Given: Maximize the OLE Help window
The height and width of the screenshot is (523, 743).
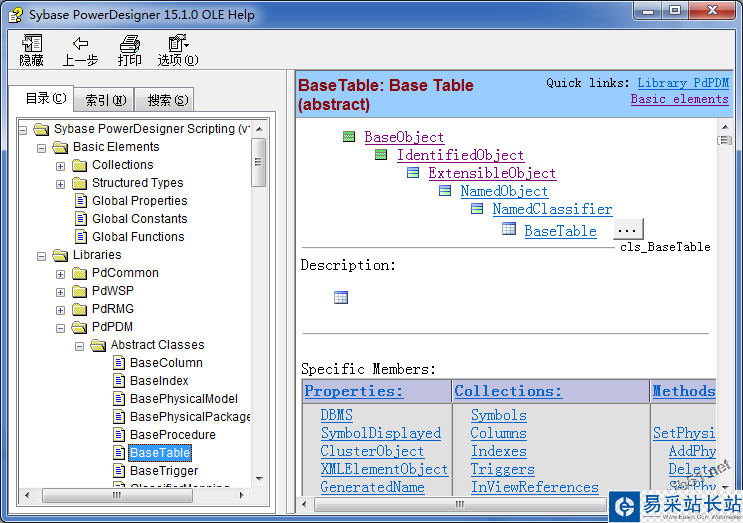Looking at the screenshot, I should [x=675, y=10].
